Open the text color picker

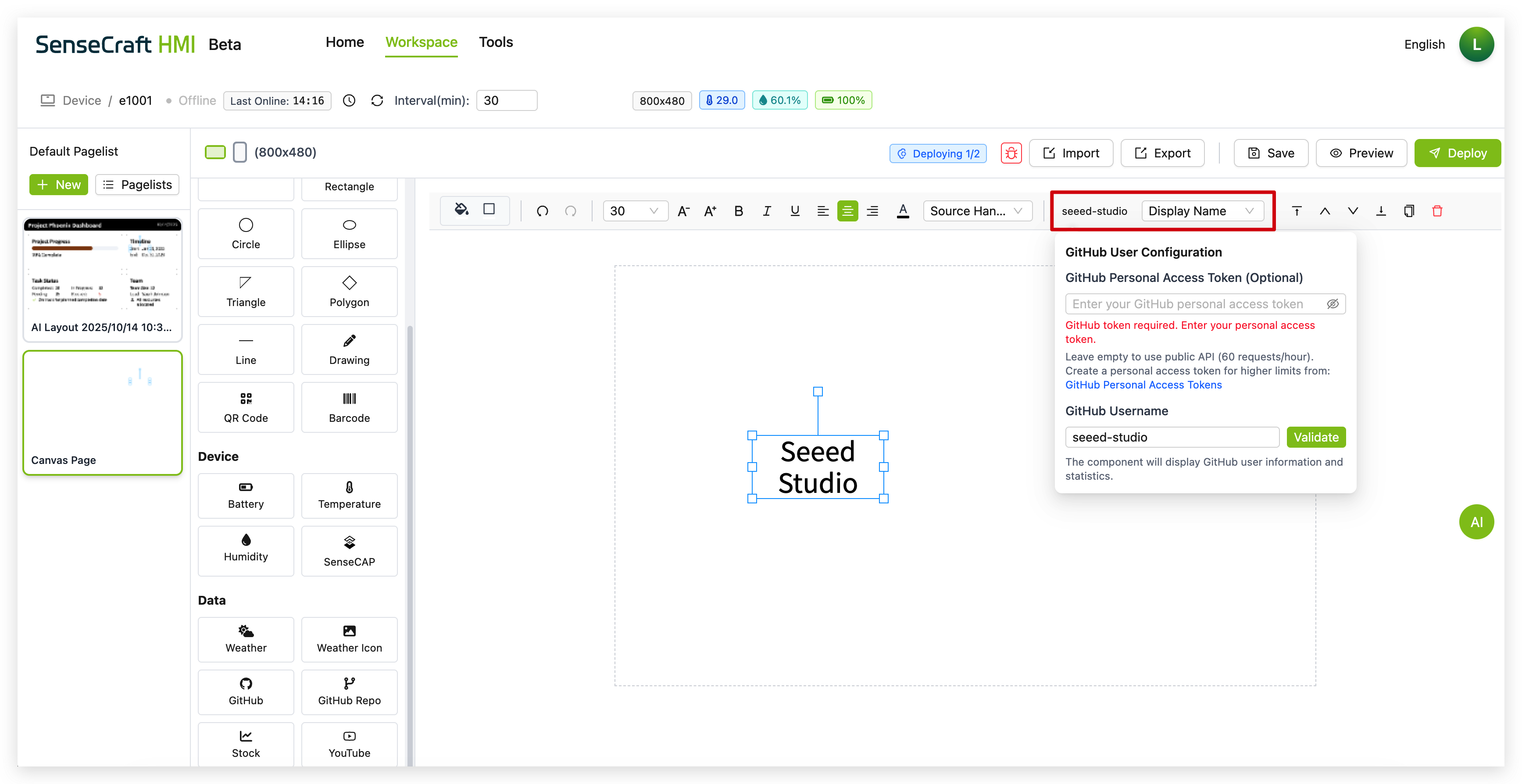[902, 211]
